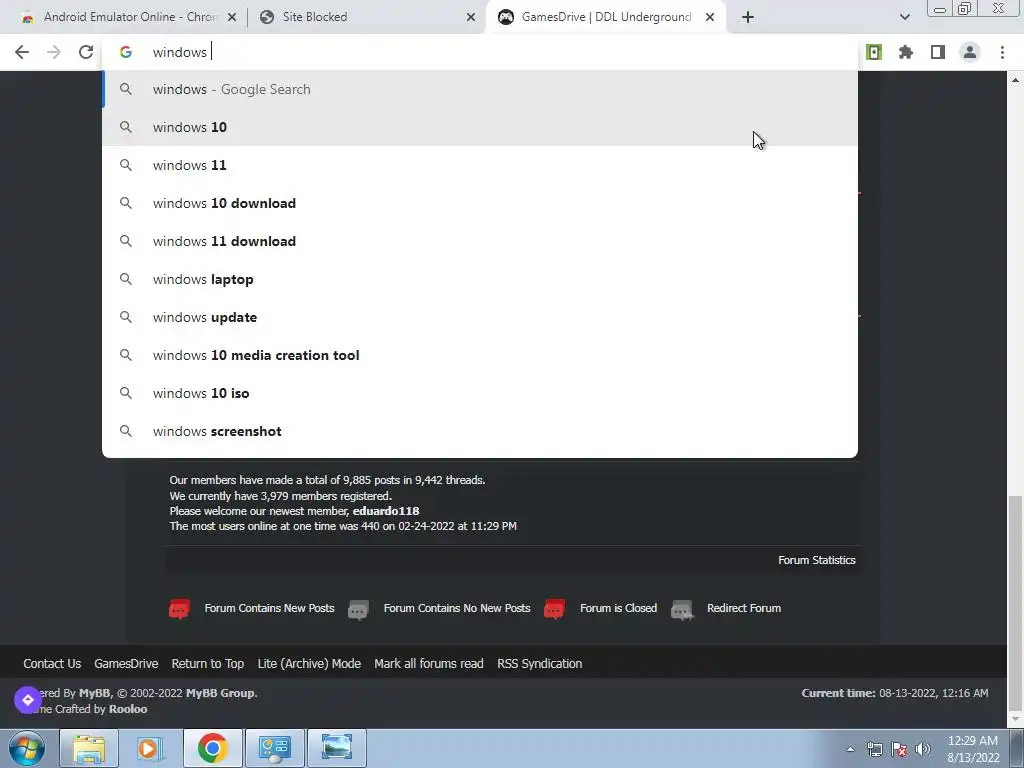The image size is (1024, 768).
Task: Open Chrome three-dot menu
Action: point(1002,52)
